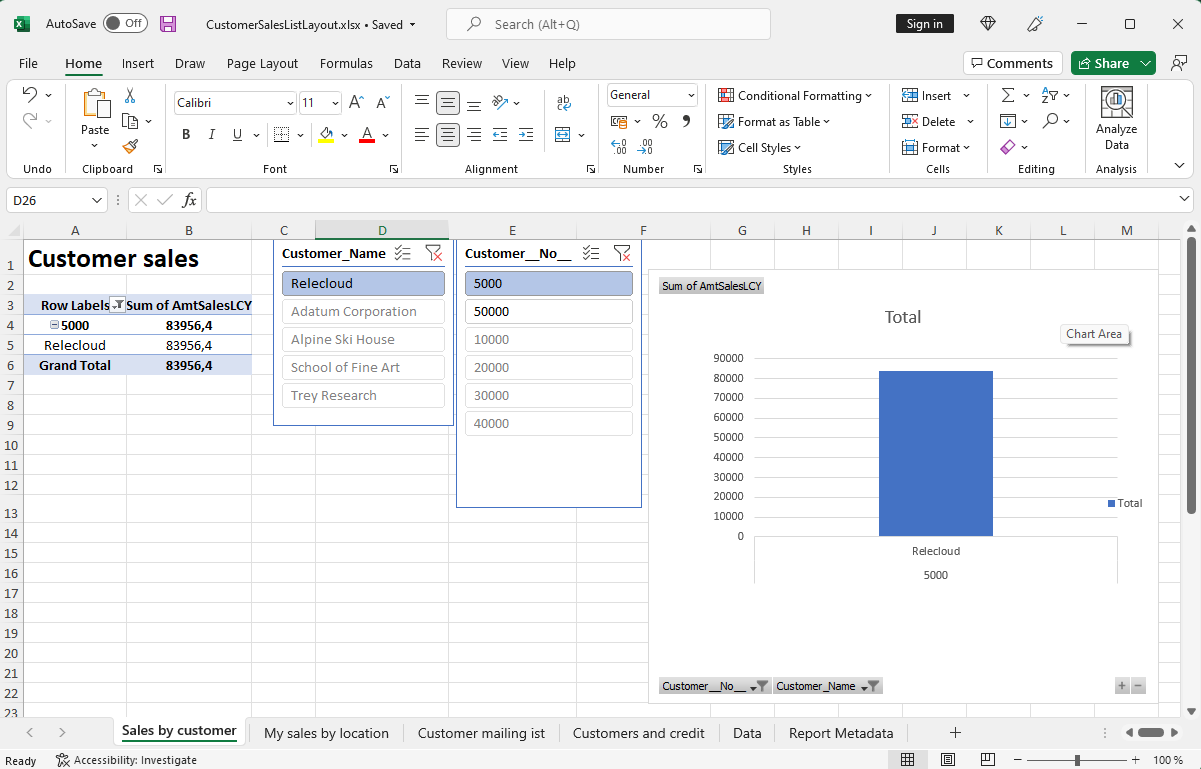
Task: Open the font size dropdown
Action: [333, 102]
